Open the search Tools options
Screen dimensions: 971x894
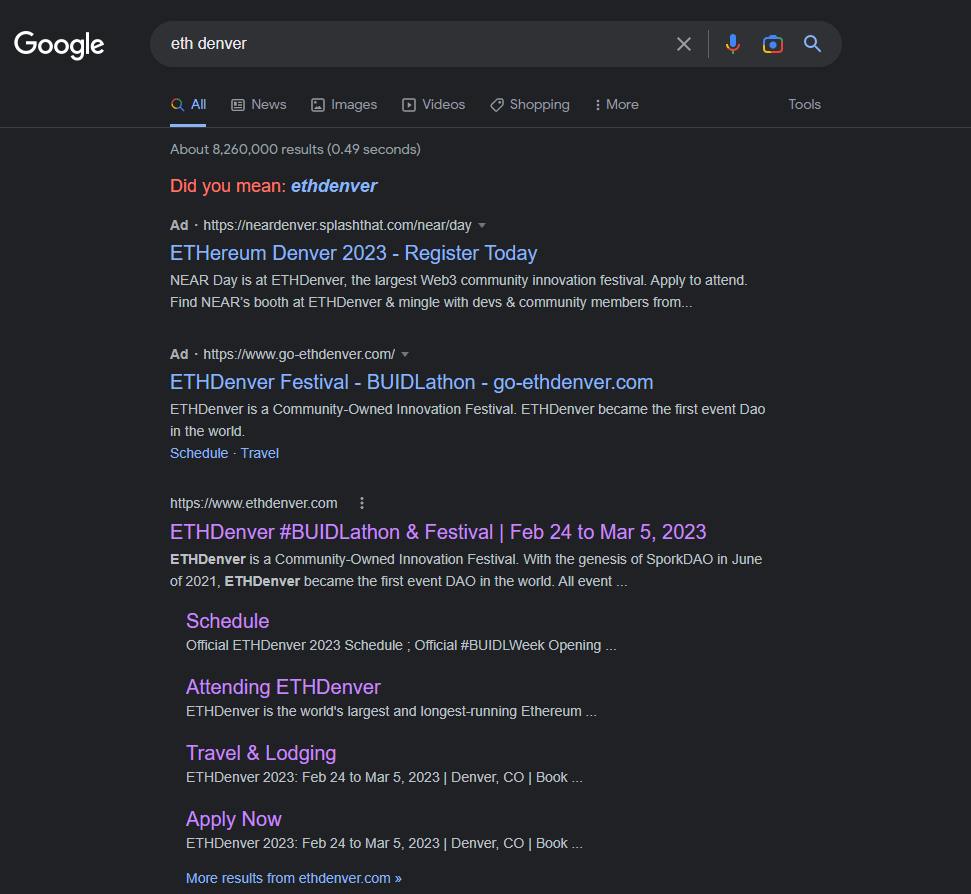coord(804,104)
